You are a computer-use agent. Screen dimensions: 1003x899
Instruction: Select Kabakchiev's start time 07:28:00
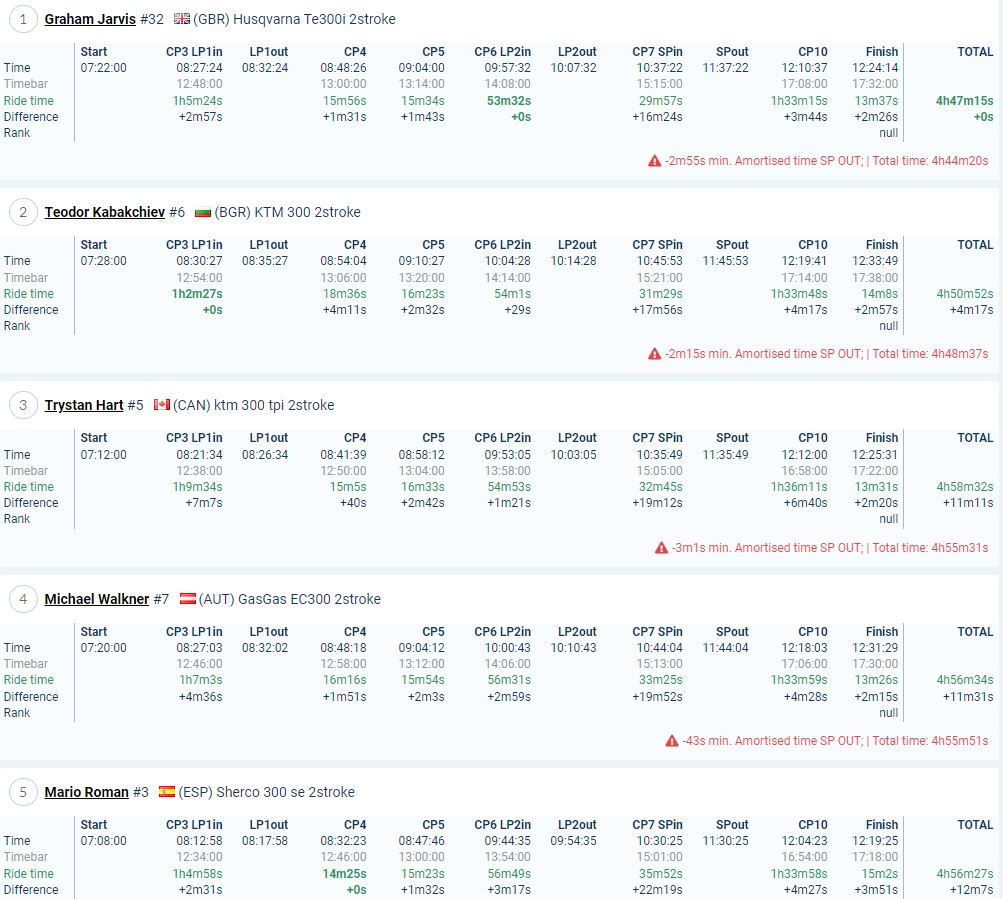pos(104,261)
